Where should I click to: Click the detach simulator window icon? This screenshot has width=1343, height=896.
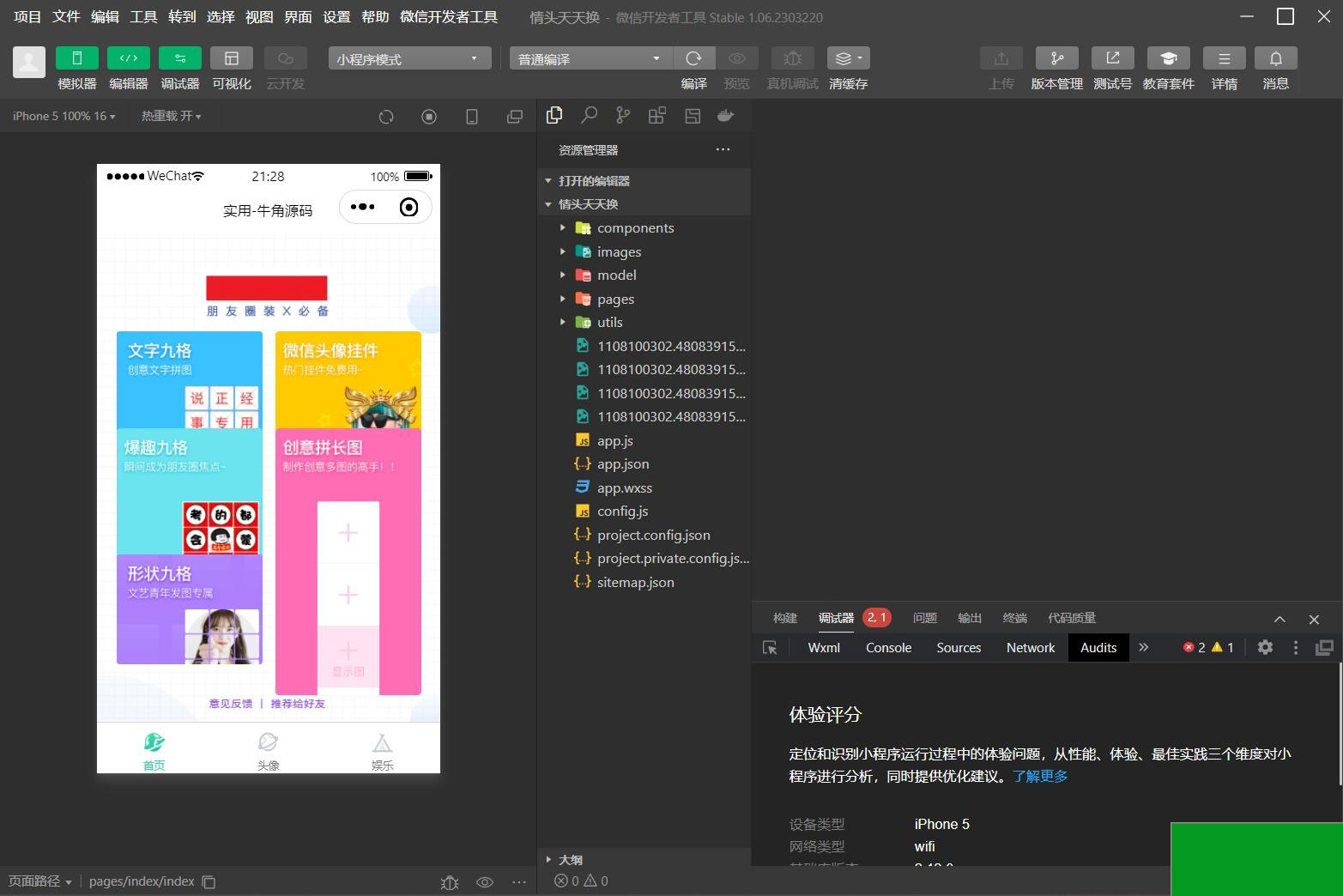pos(515,117)
